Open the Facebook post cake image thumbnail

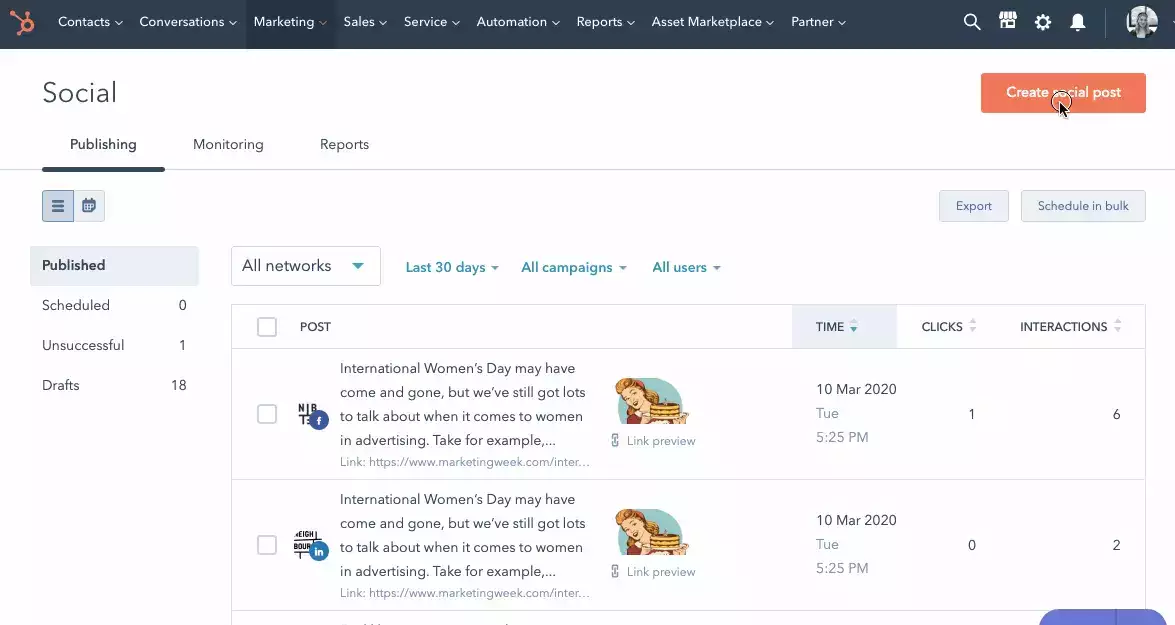pyautogui.click(x=651, y=401)
